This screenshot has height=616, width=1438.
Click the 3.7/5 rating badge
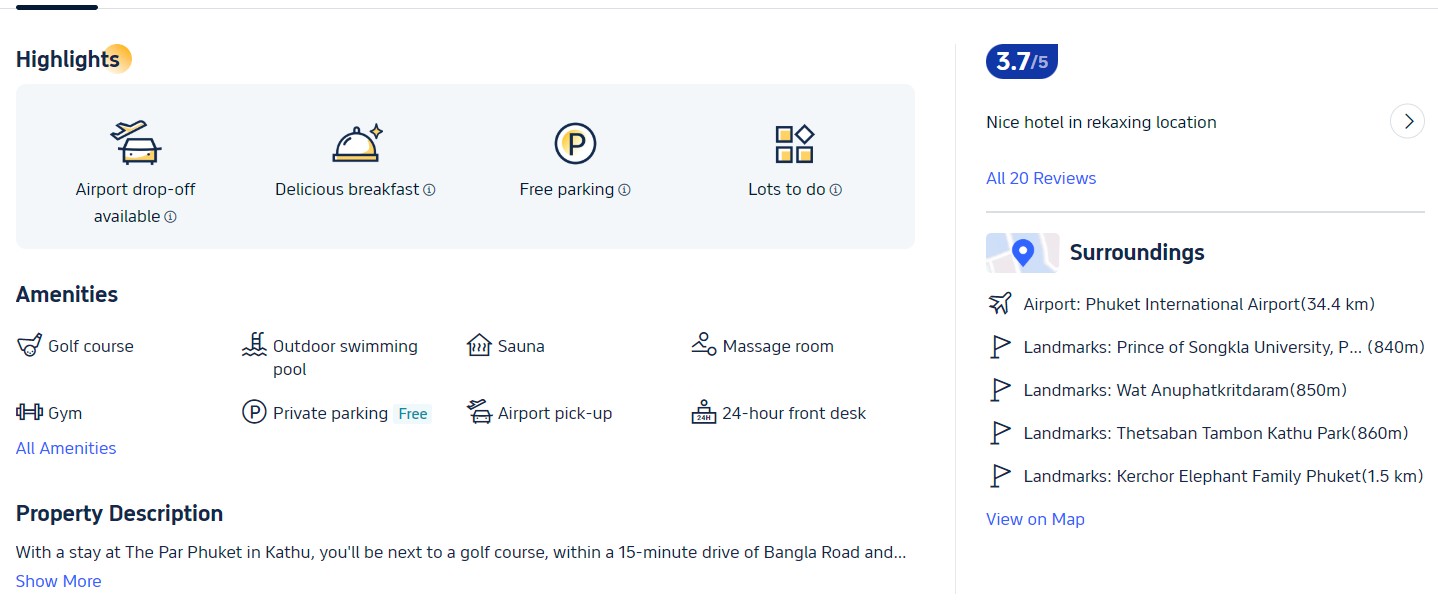pyautogui.click(x=1022, y=62)
